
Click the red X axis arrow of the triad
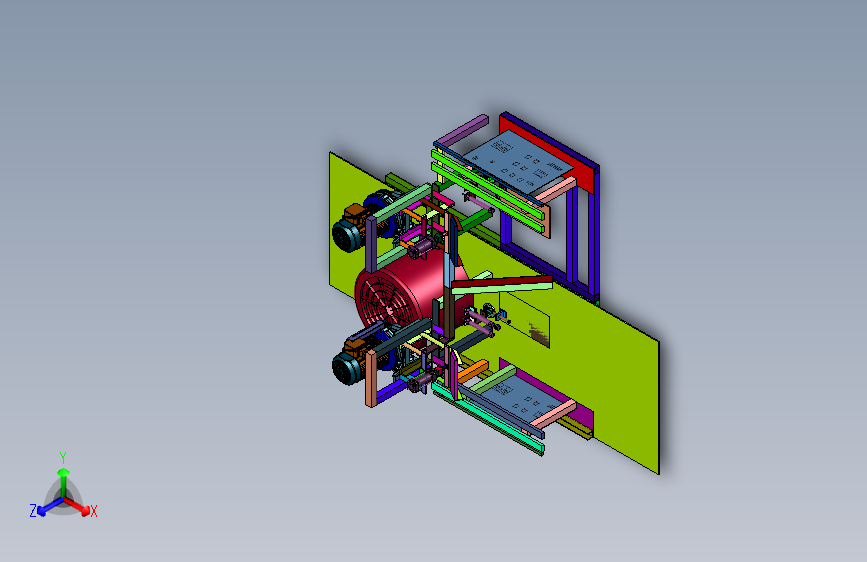[x=78, y=507]
